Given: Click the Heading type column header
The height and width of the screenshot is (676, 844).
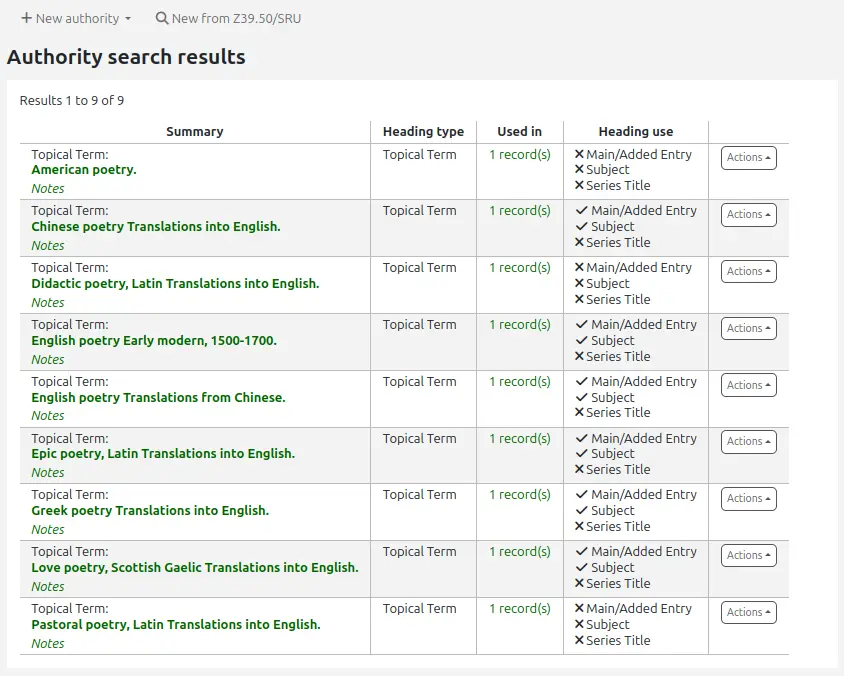Looking at the screenshot, I should [x=424, y=132].
